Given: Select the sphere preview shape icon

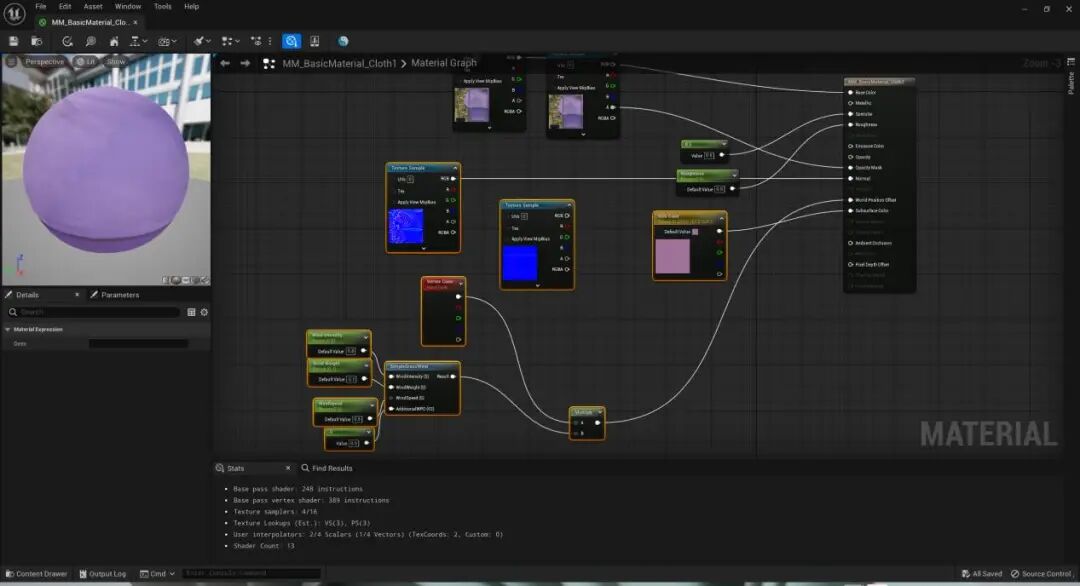Looking at the screenshot, I should 176,280.
